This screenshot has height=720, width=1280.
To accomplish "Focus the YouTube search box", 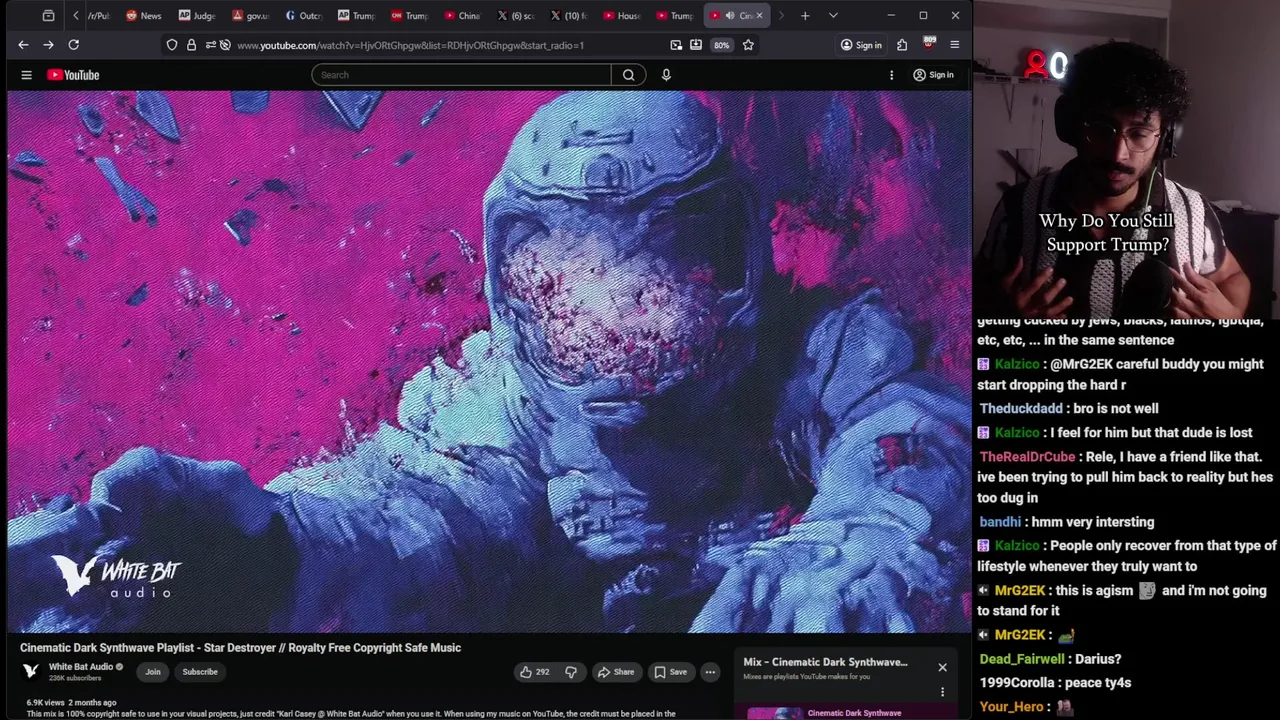I will (461, 75).
